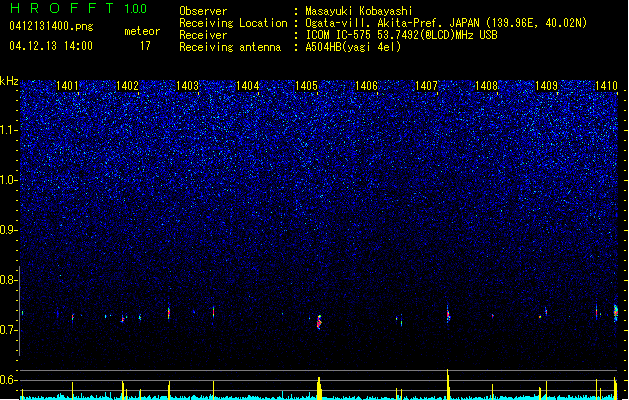Click the meteor echo just after 1407
This screenshot has width=629, height=400.
click(x=448, y=314)
